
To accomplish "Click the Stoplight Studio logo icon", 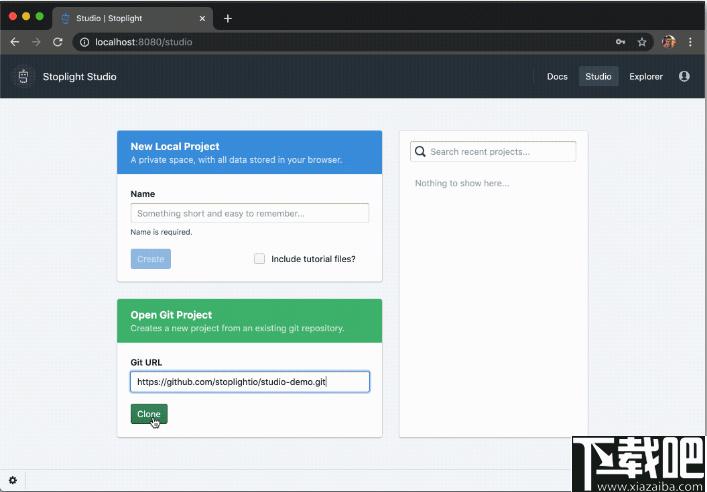I will point(23,76).
